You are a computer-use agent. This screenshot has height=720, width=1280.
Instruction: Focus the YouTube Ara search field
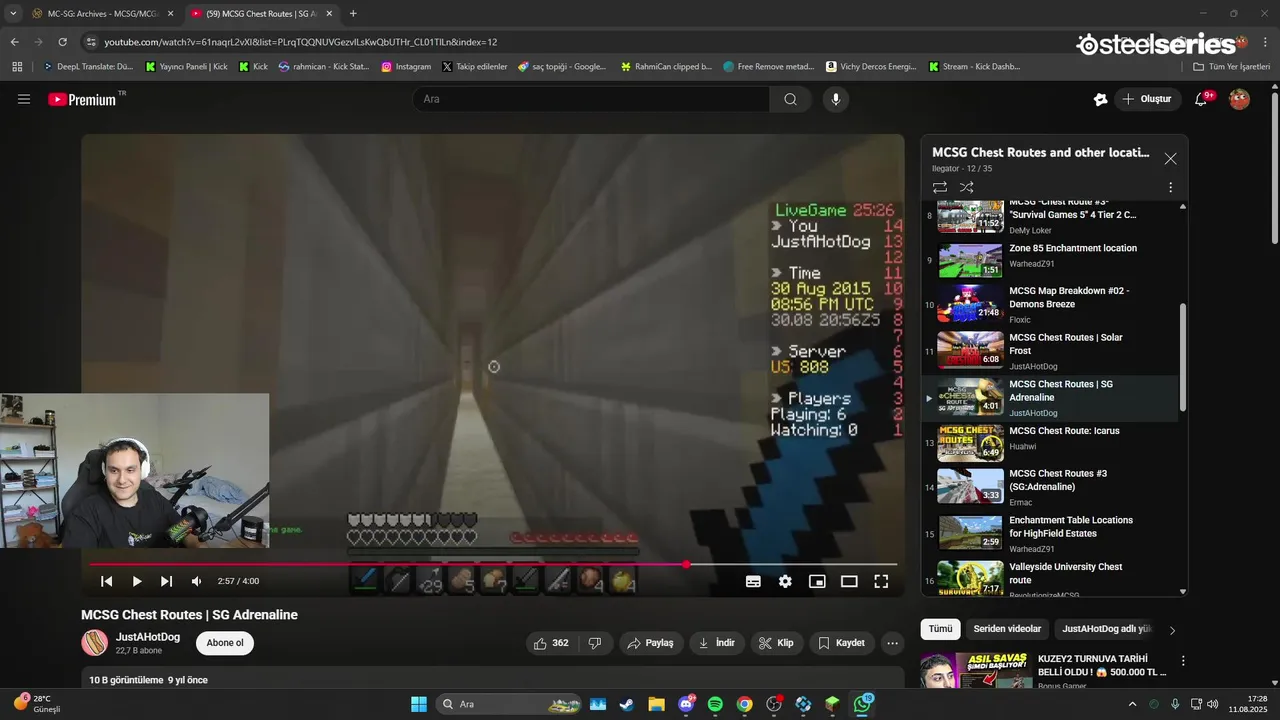(591, 99)
